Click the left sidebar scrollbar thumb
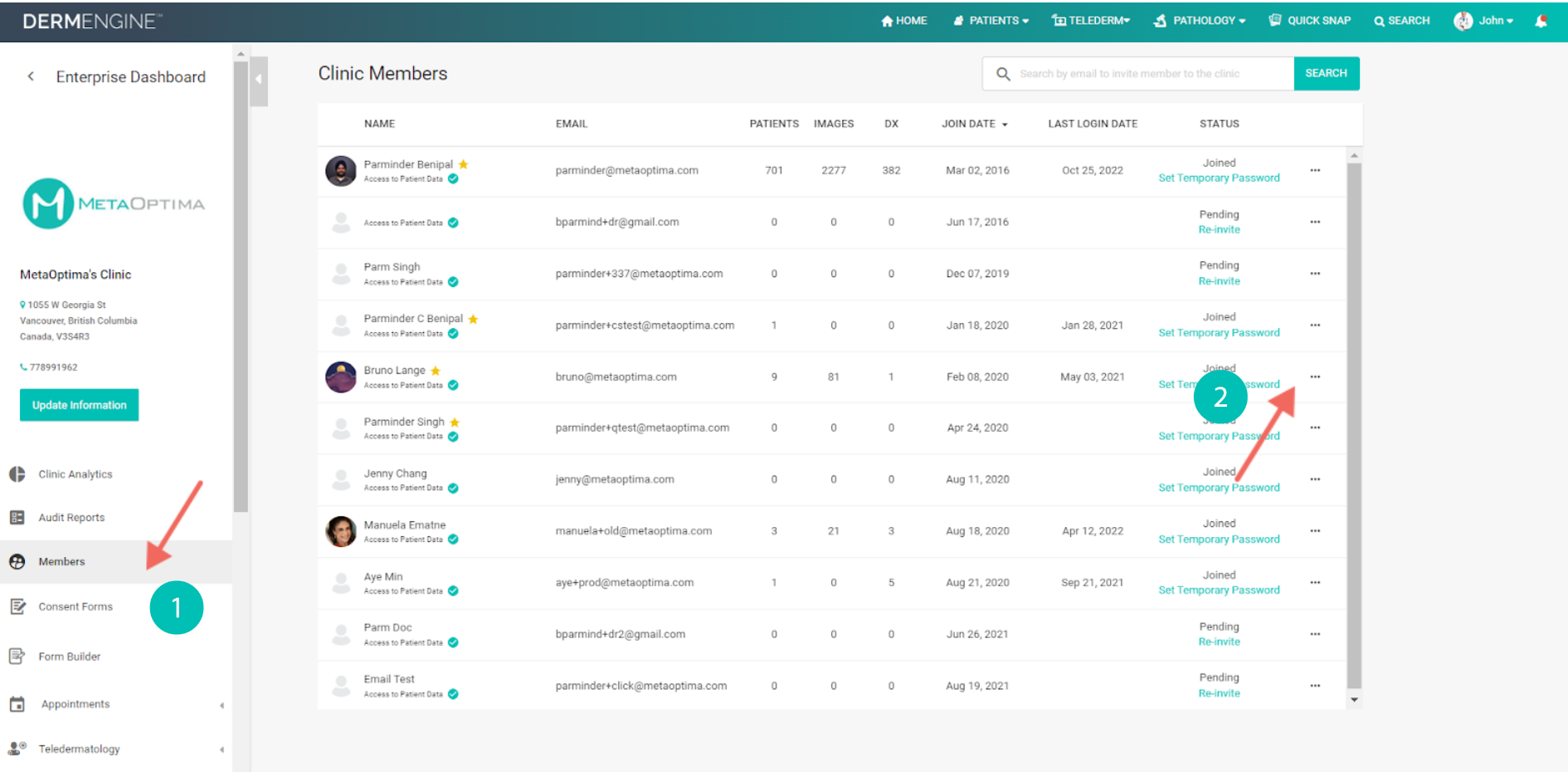 click(x=241, y=286)
